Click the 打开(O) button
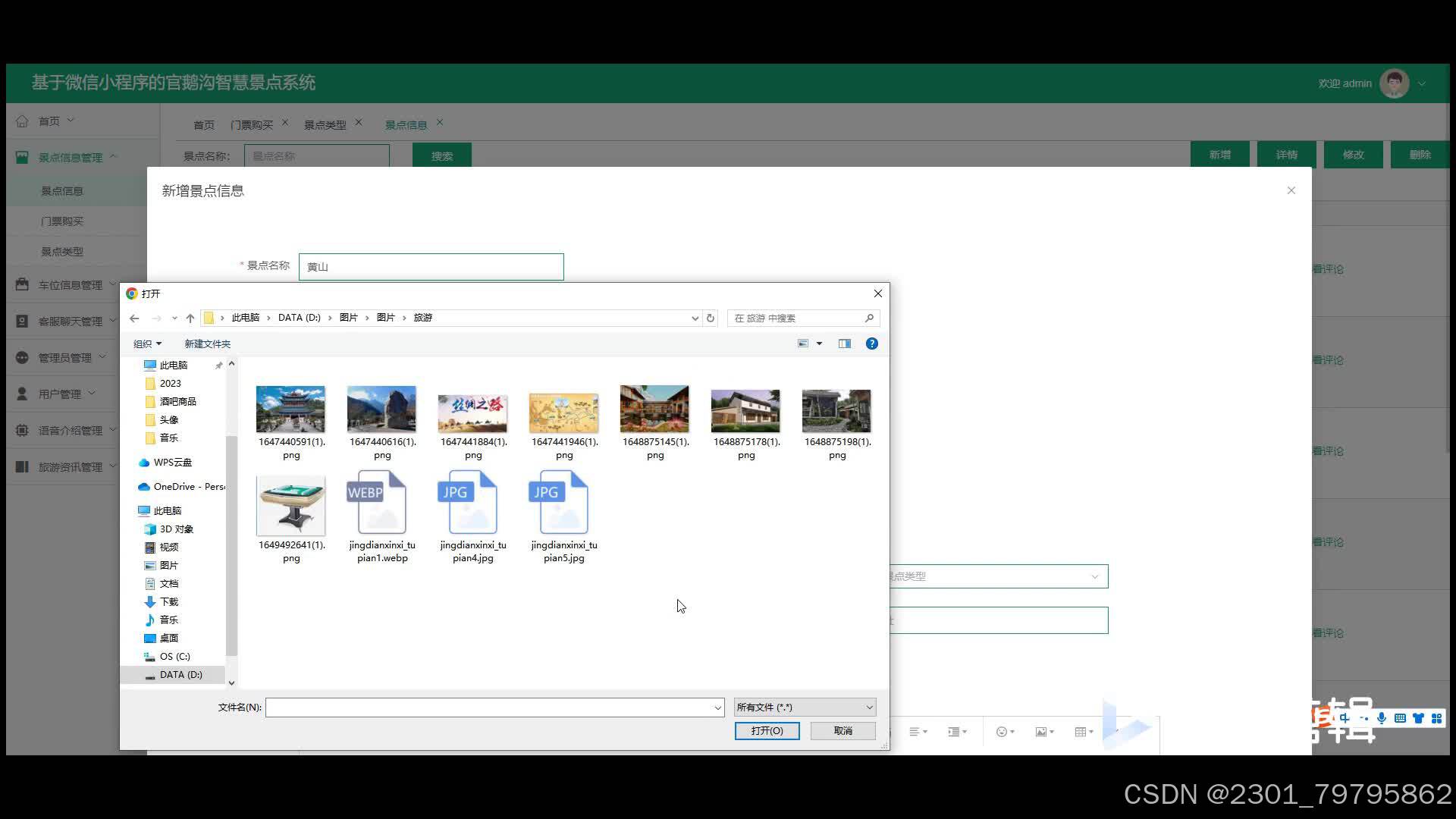Screen dimensions: 1456x819 pyautogui.click(x=767, y=731)
